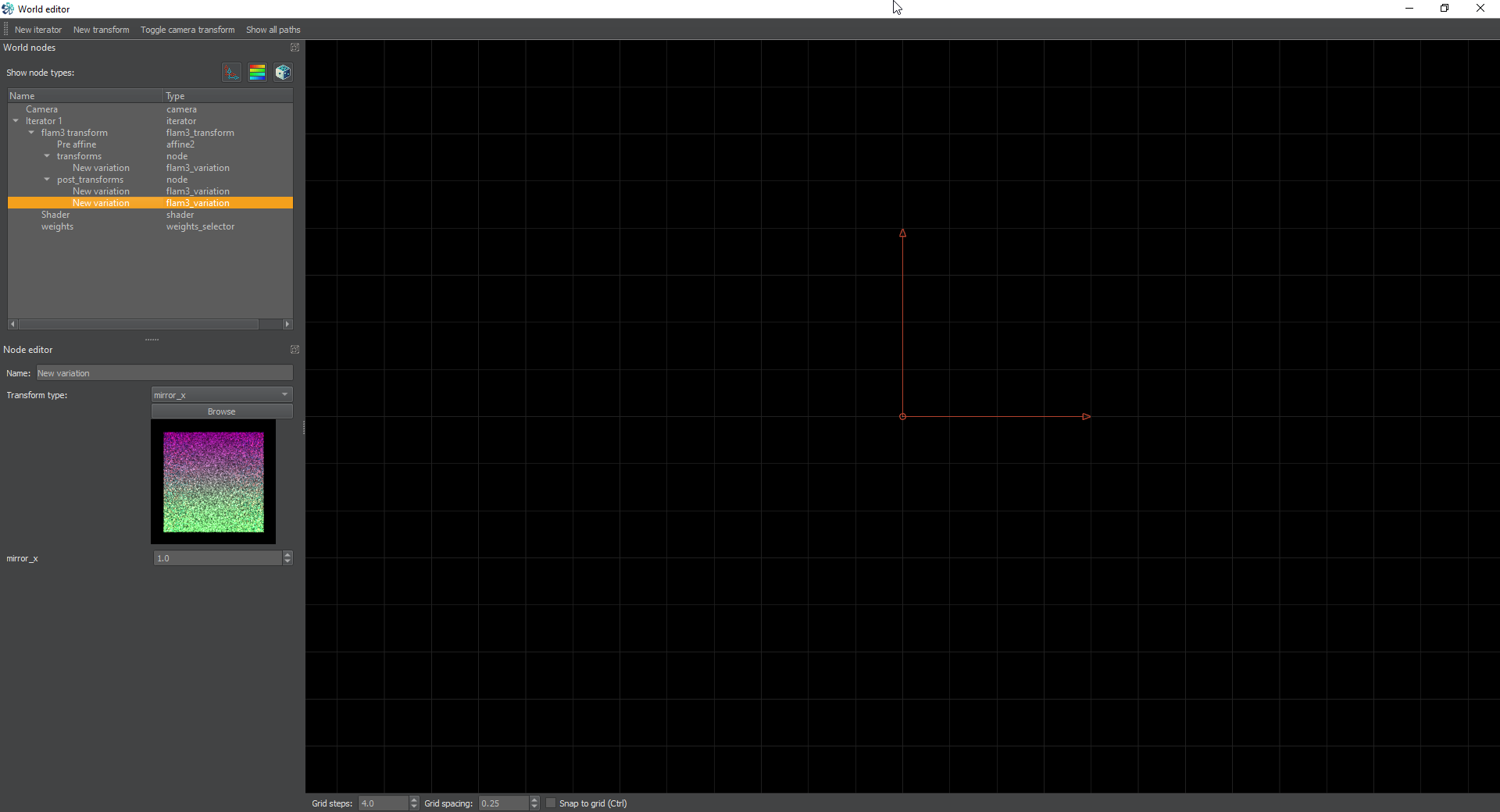This screenshot has width=1500, height=812.
Task: Select the Pre affine tree row
Action: [150, 144]
